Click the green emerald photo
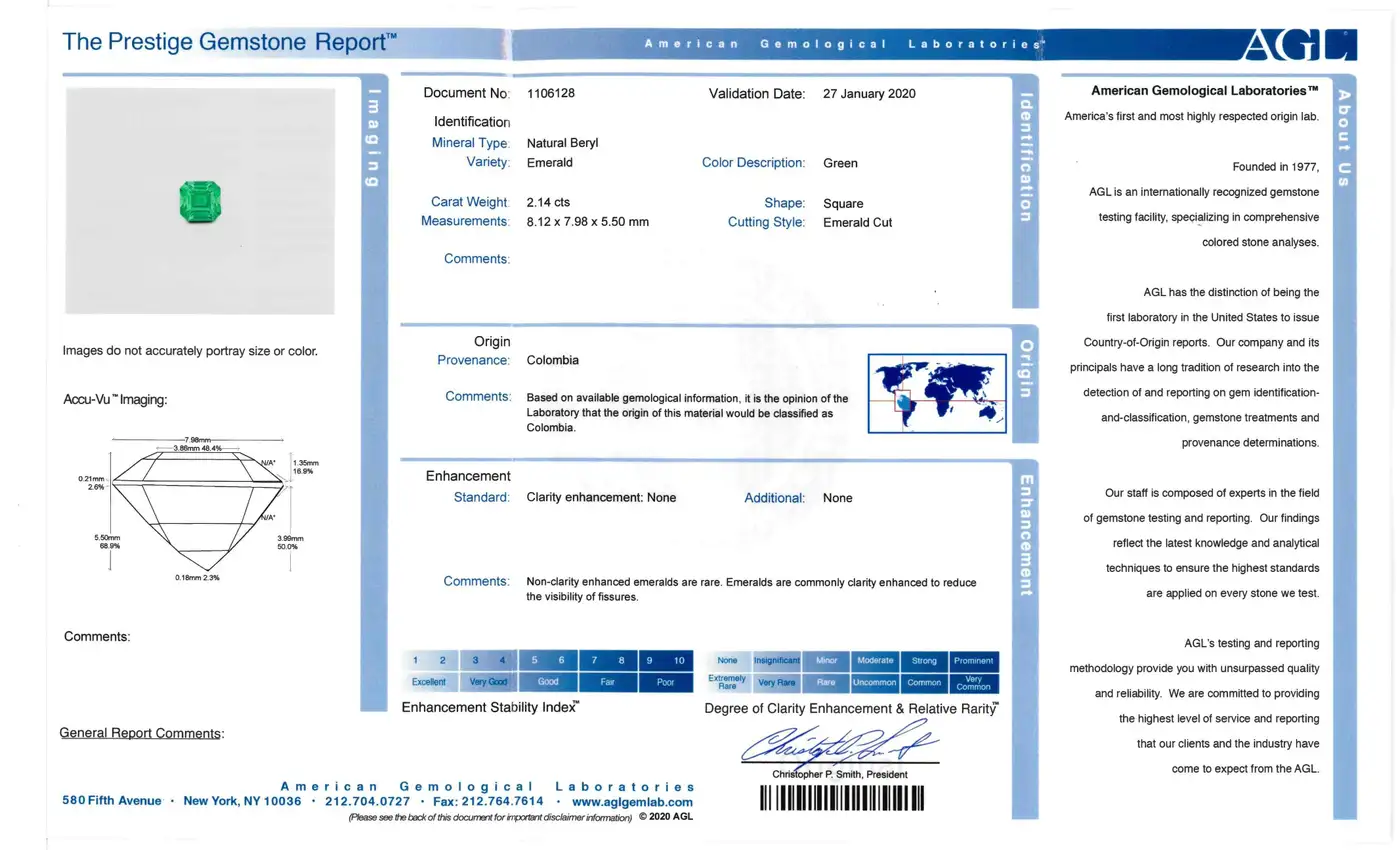 click(x=199, y=199)
